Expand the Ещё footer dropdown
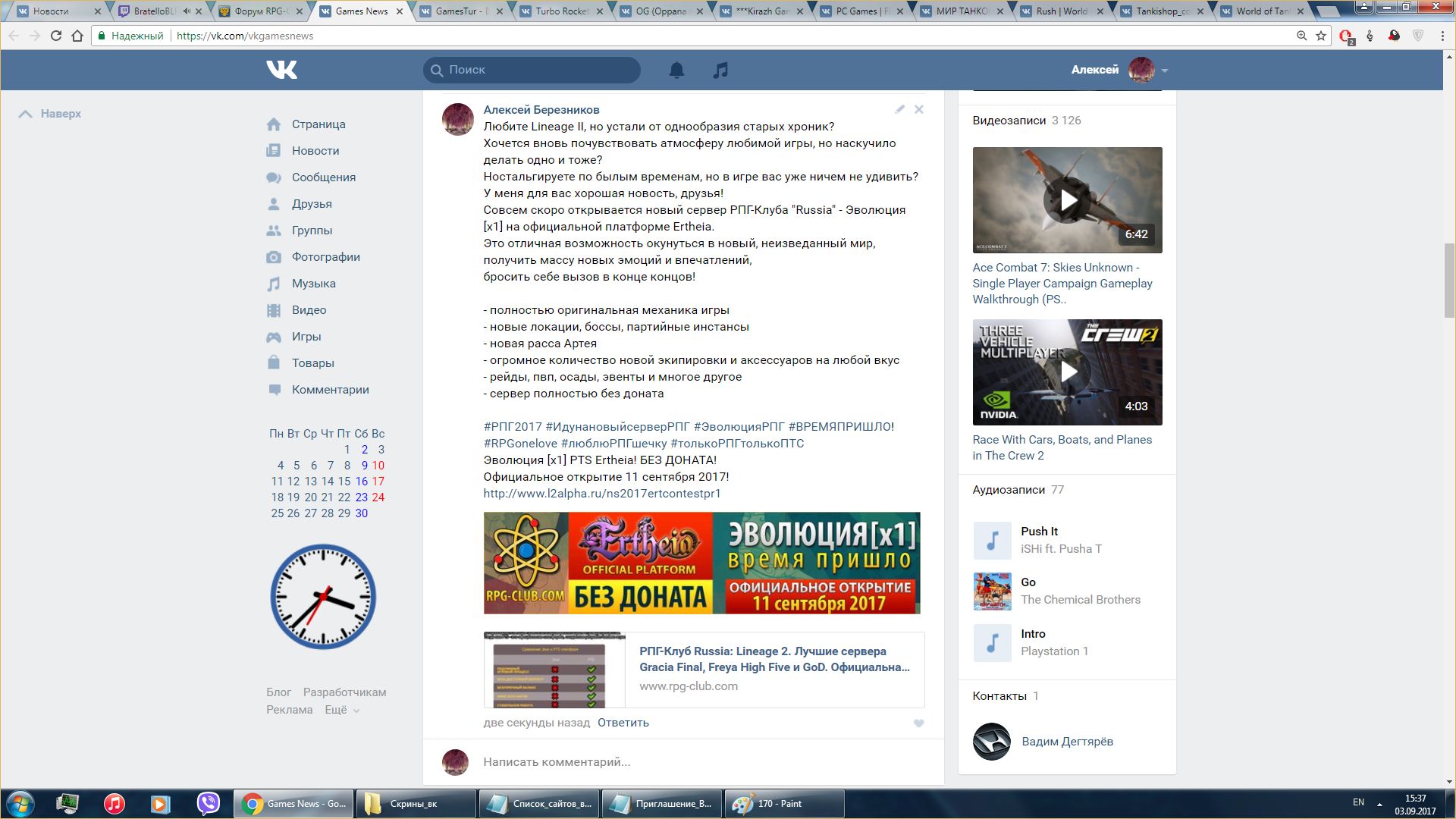The height and width of the screenshot is (819, 1456). tap(342, 710)
